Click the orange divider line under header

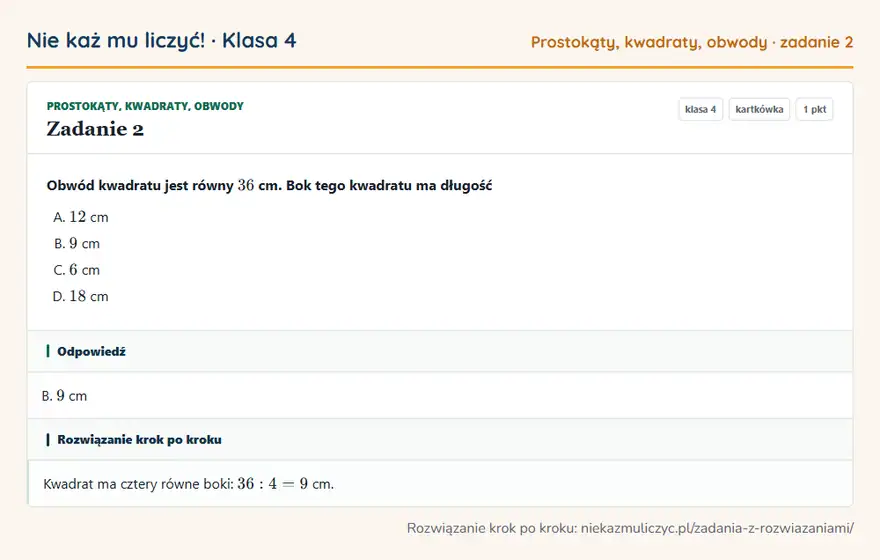click(440, 67)
